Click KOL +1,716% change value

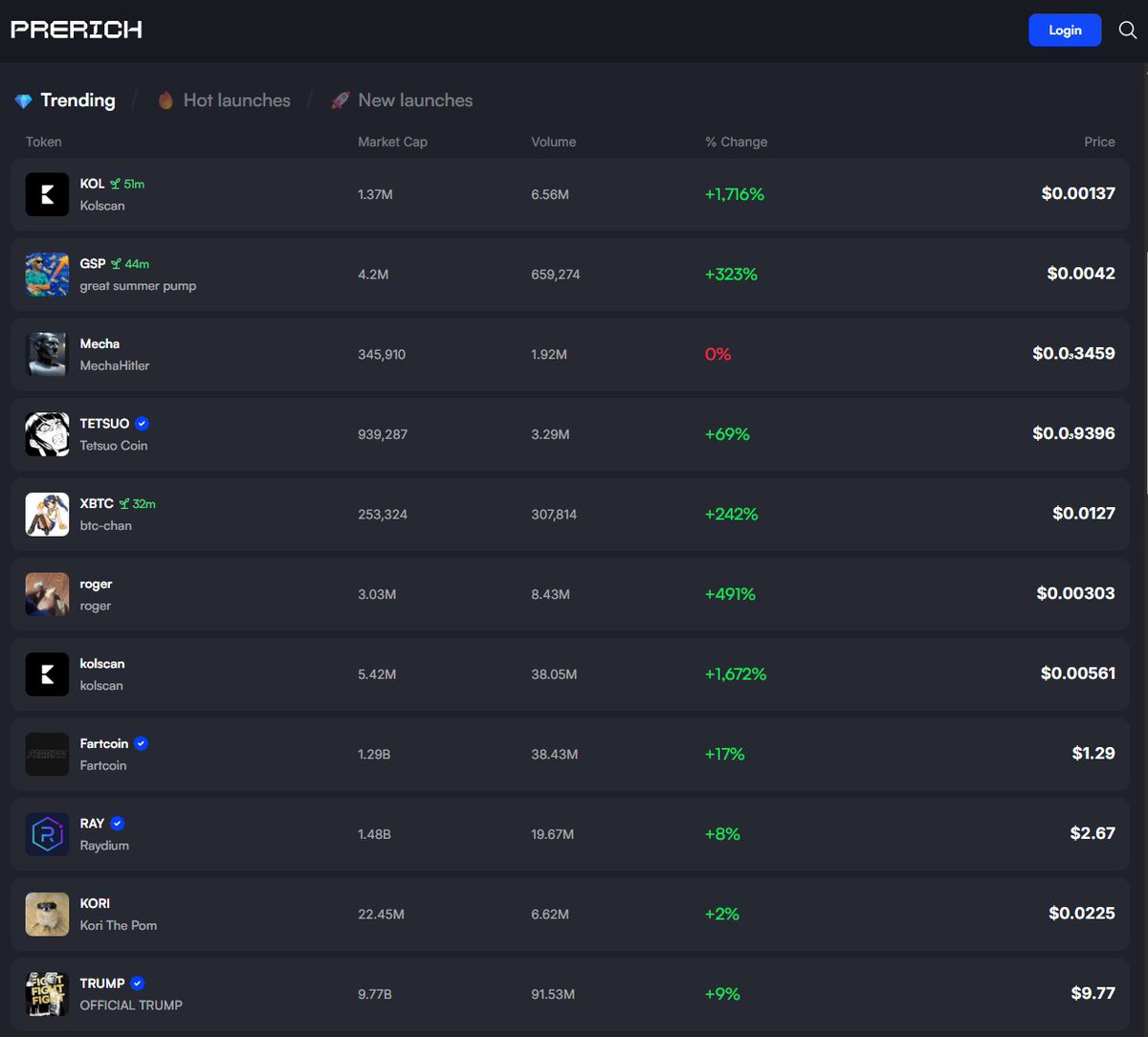tap(735, 194)
